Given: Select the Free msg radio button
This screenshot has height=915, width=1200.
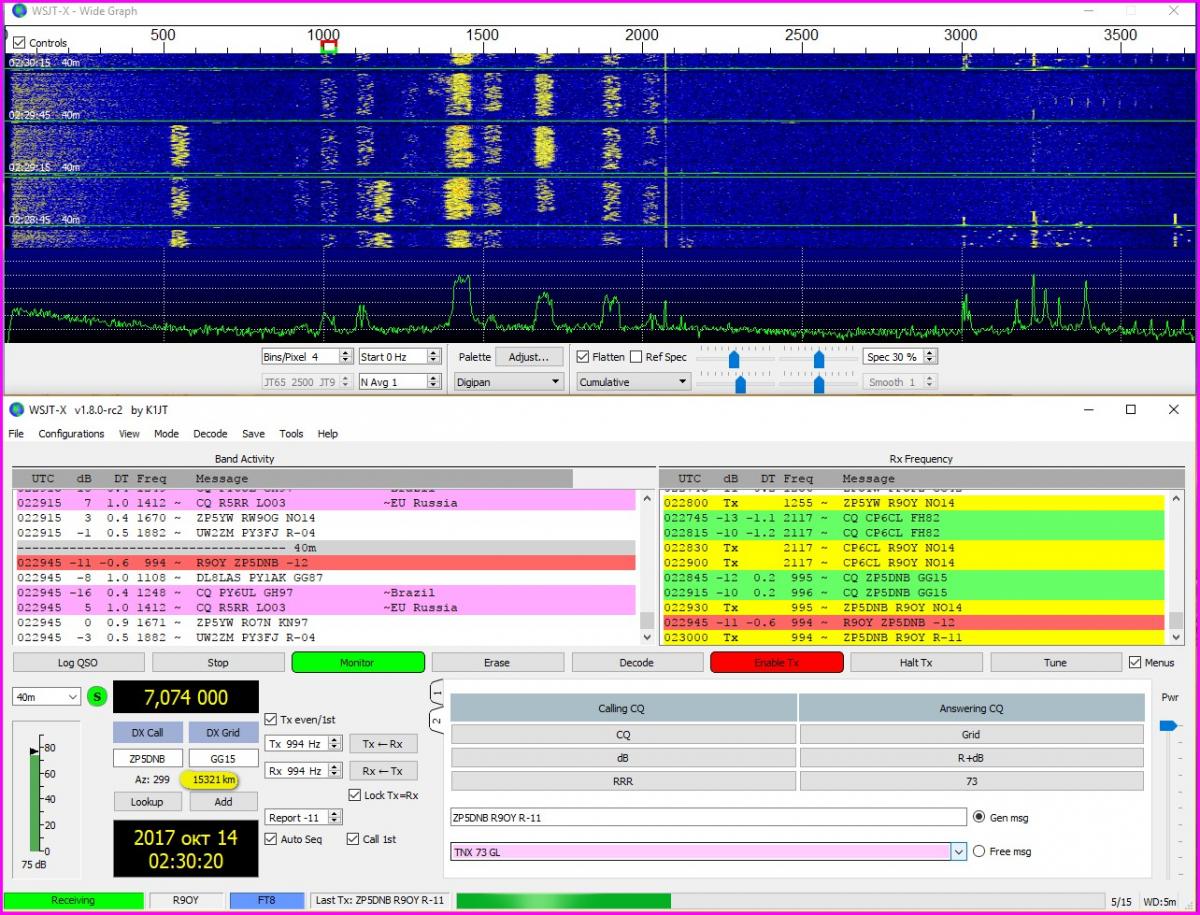Looking at the screenshot, I should (x=978, y=852).
